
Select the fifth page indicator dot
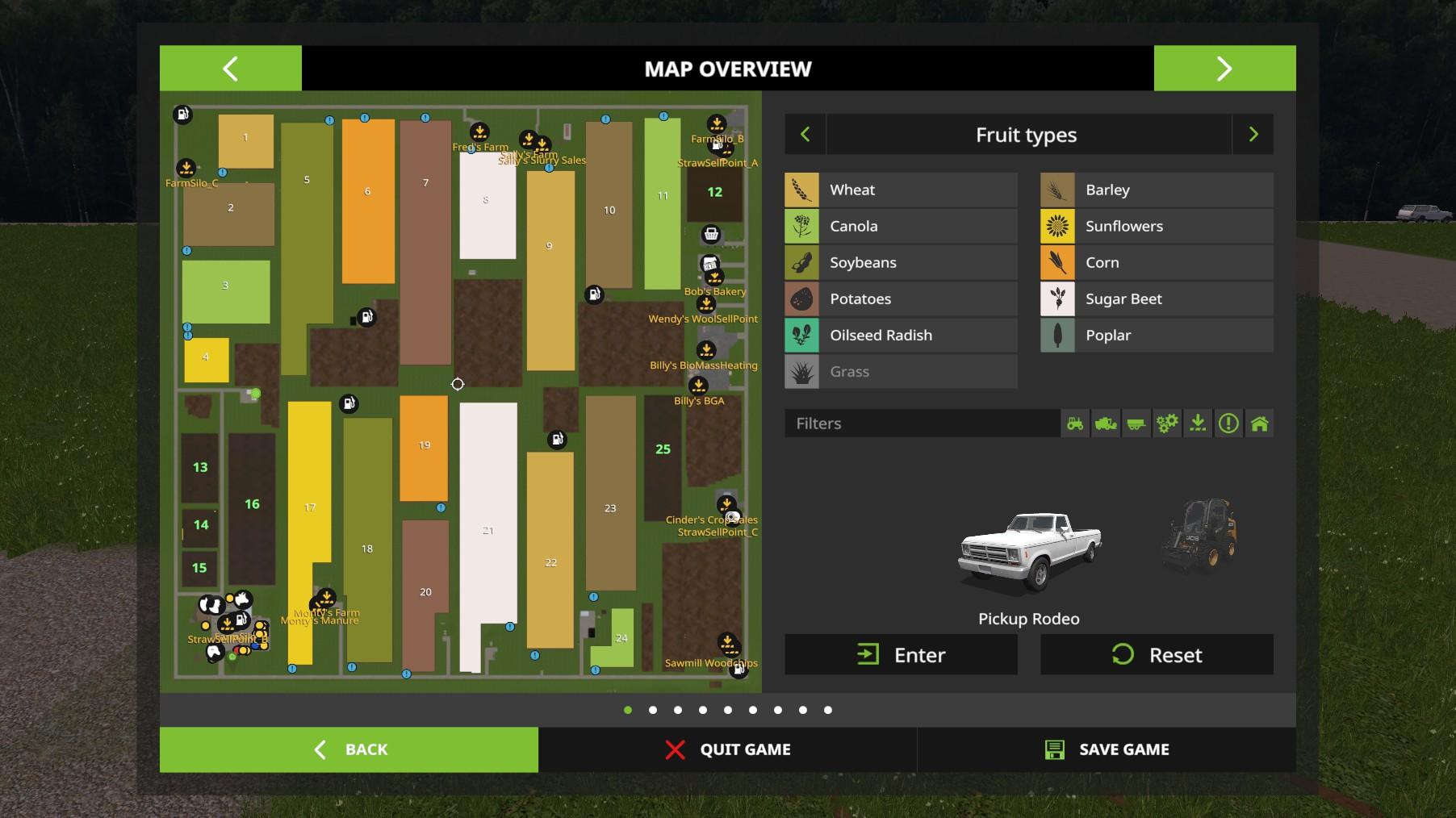(x=728, y=710)
